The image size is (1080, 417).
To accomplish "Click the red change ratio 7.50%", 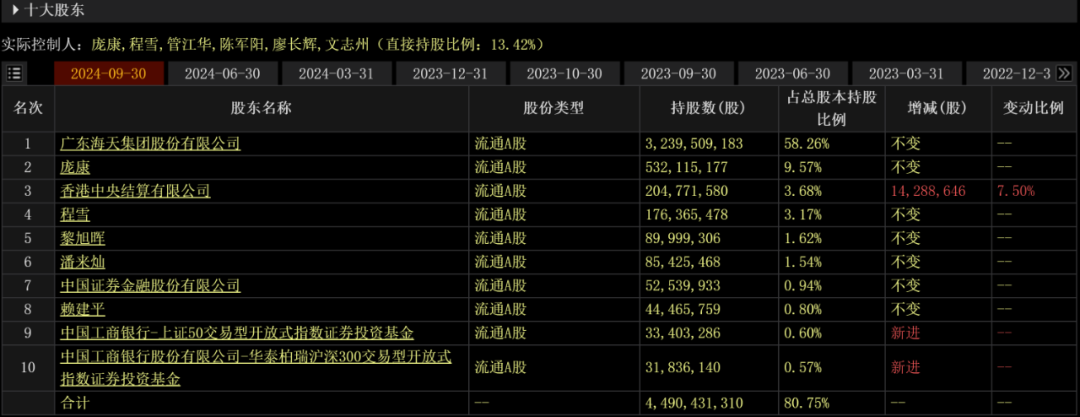I will pos(1016,191).
